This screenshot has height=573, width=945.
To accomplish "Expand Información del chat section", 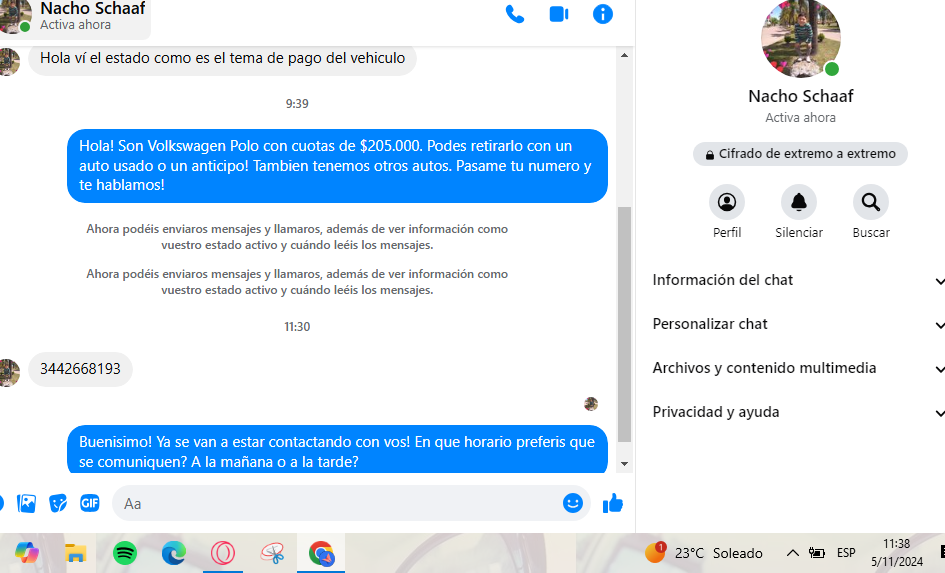I will (x=799, y=280).
